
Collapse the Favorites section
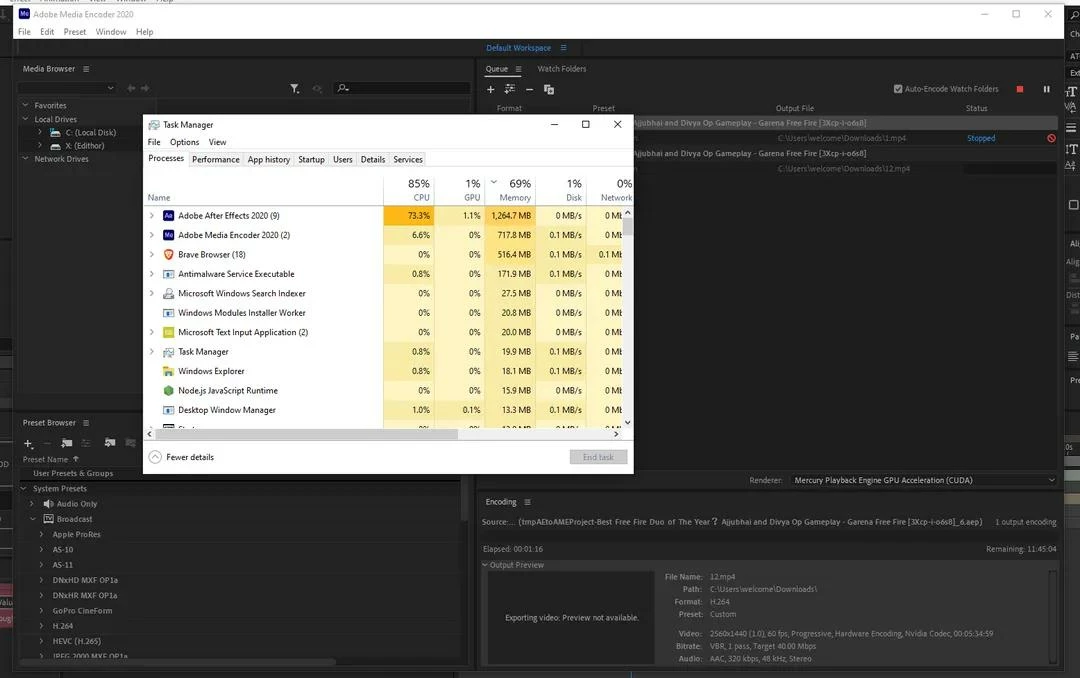[25, 105]
